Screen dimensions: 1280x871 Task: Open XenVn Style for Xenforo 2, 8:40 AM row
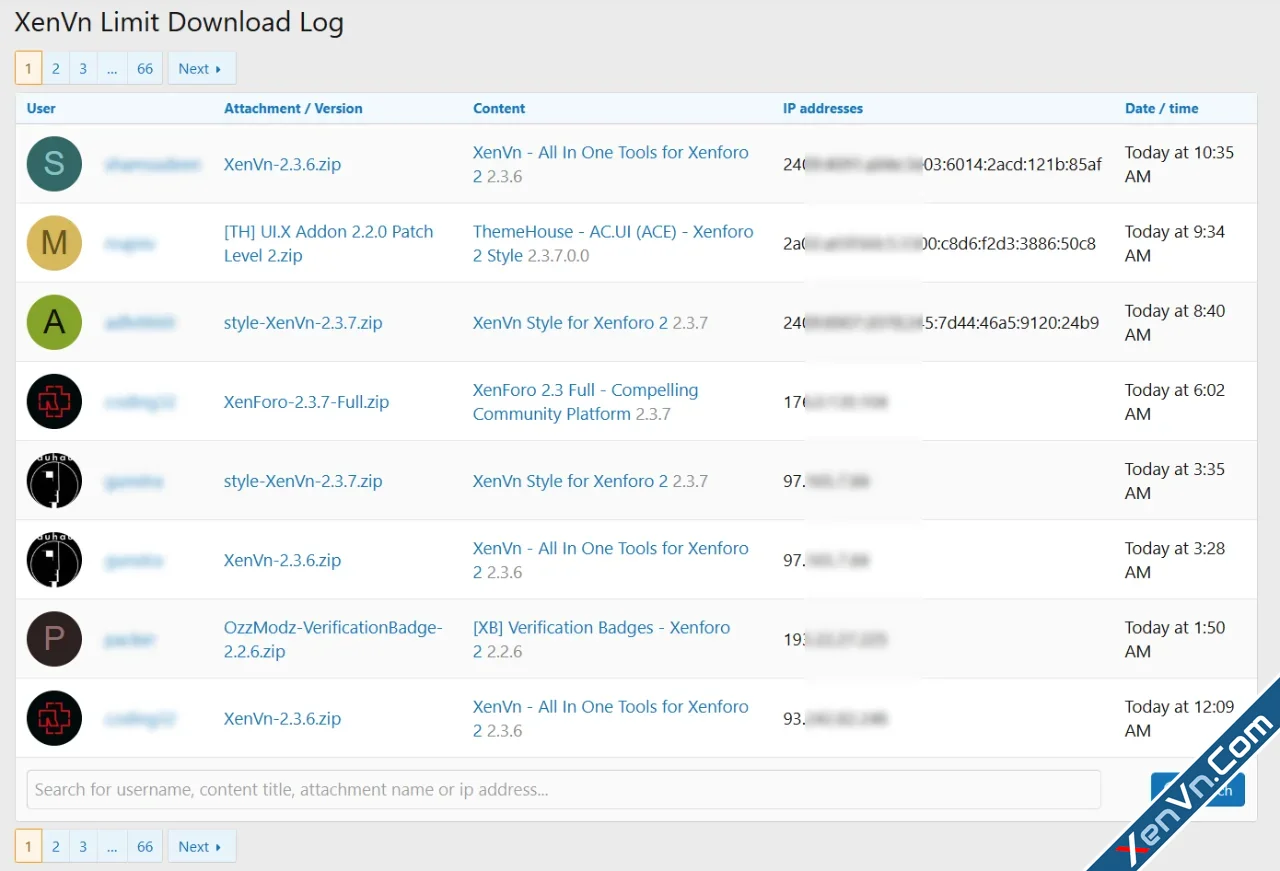(570, 323)
